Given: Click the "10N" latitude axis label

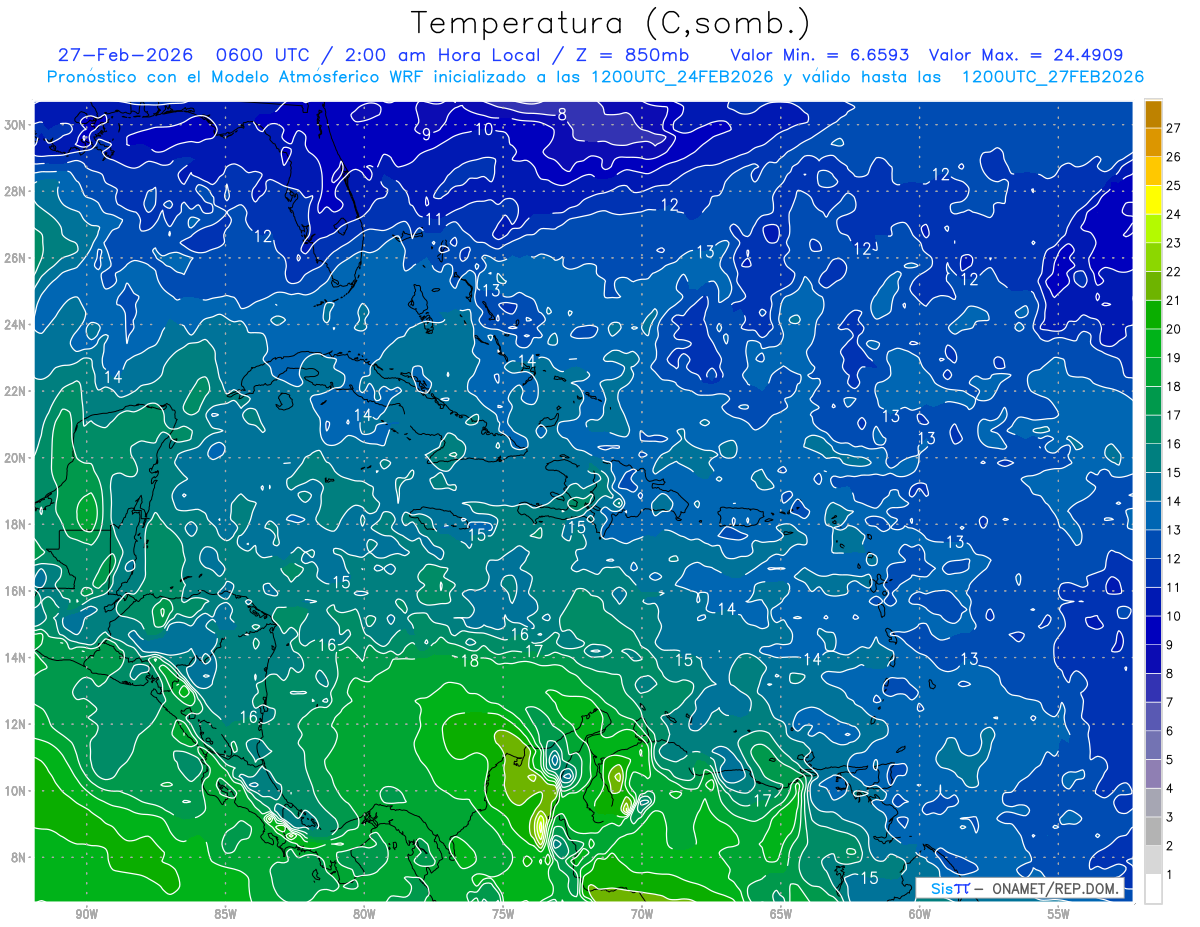Looking at the screenshot, I should click(17, 790).
